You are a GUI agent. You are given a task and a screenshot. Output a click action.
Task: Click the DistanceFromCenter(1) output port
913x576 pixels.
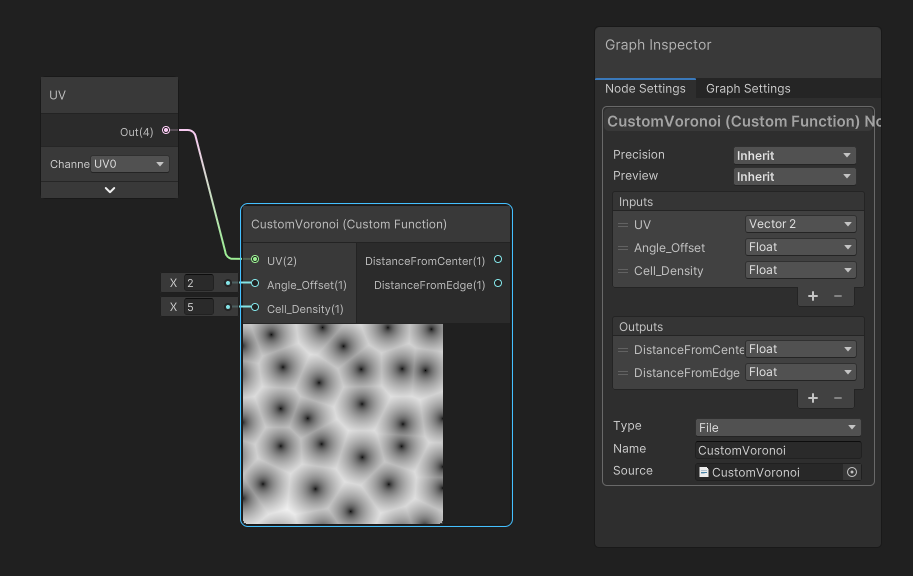tap(497, 259)
